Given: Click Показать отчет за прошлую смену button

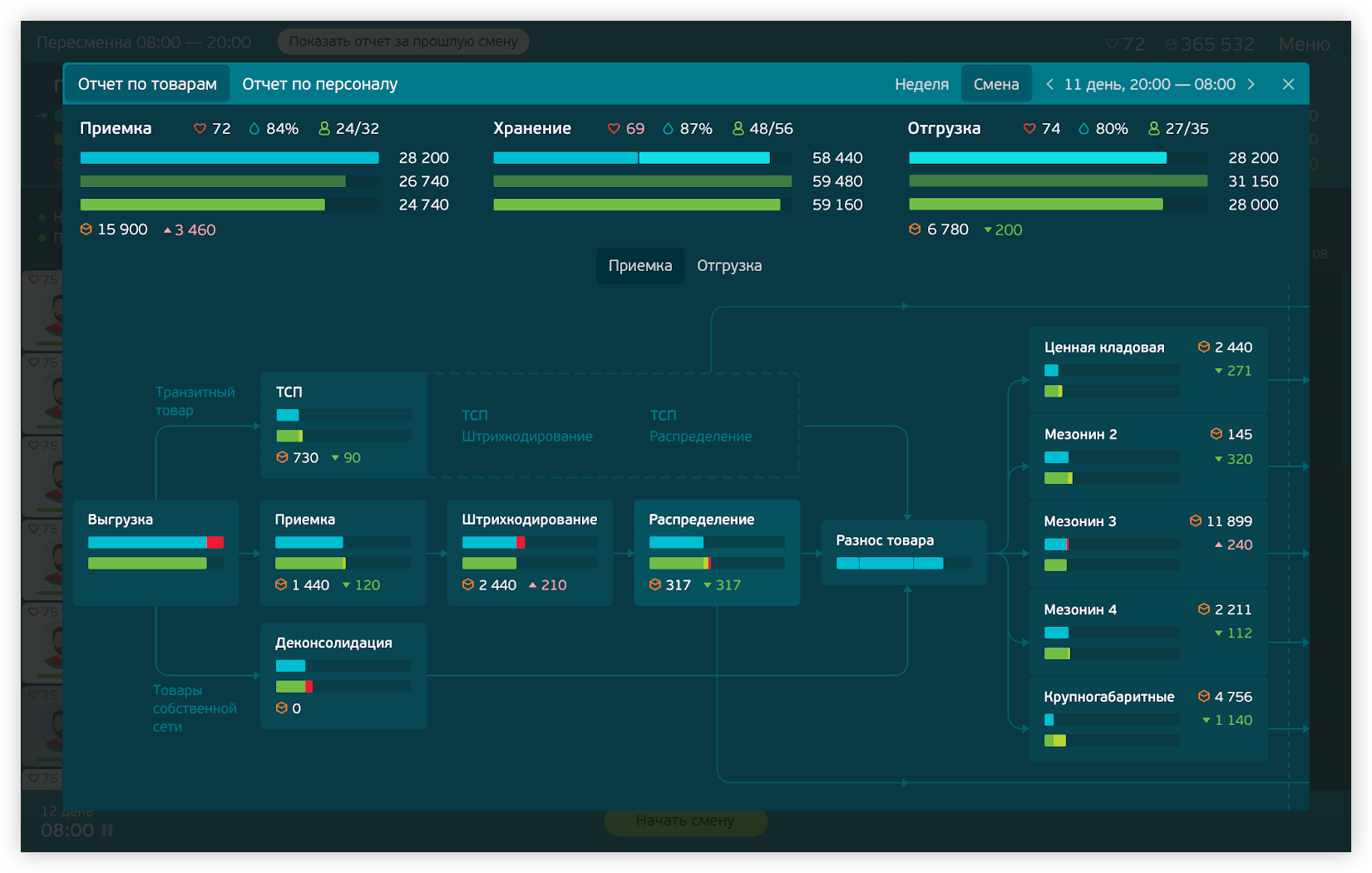Looking at the screenshot, I should pos(403,42).
